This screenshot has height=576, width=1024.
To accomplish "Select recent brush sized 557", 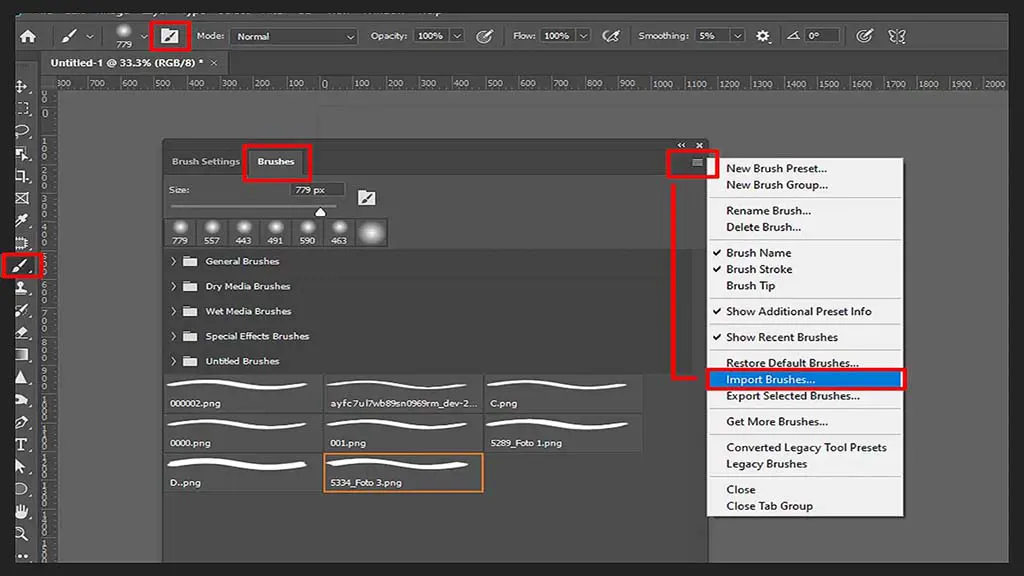I will [x=212, y=232].
